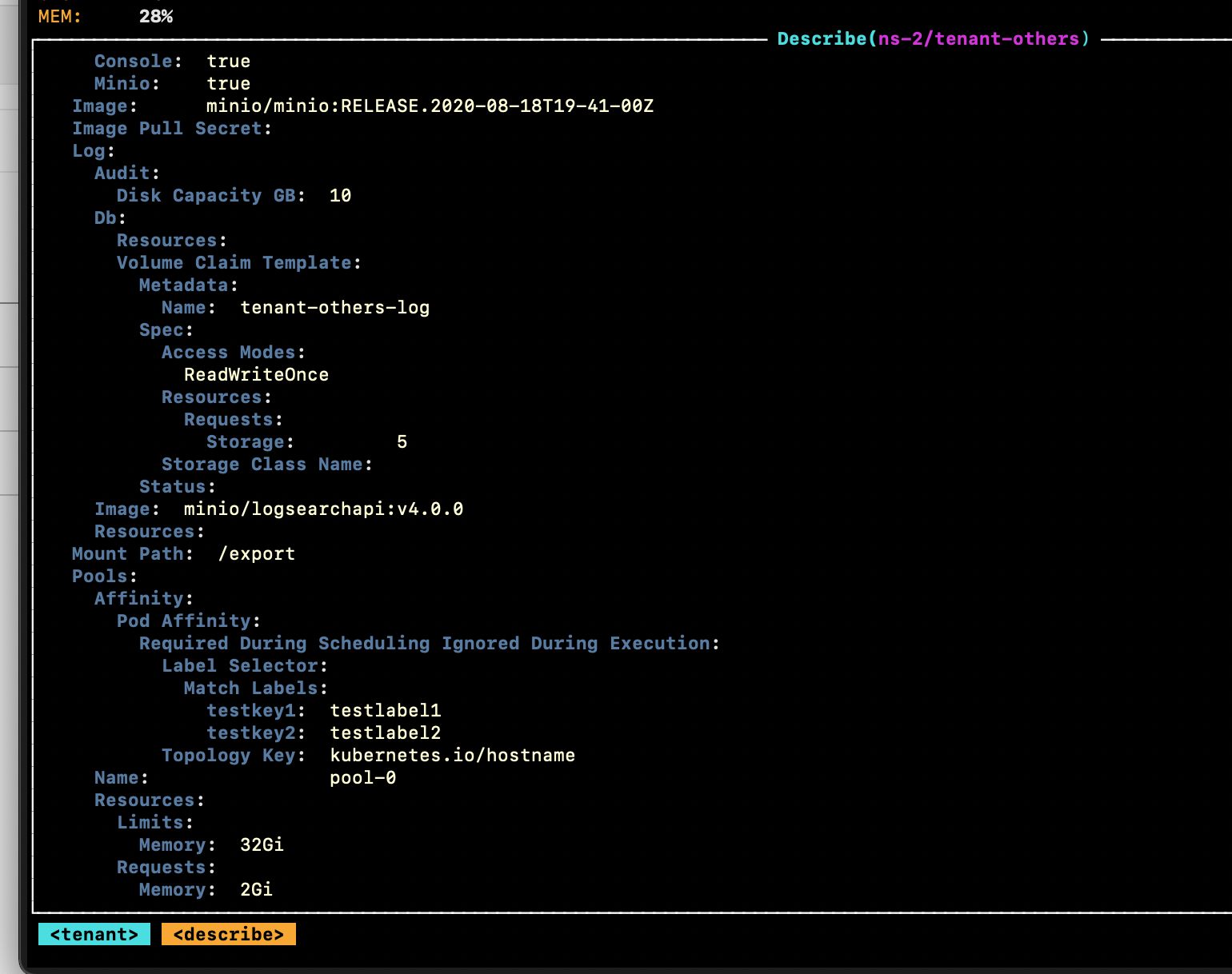
Task: Click the Disk Capacity value 10
Action: pos(341,195)
